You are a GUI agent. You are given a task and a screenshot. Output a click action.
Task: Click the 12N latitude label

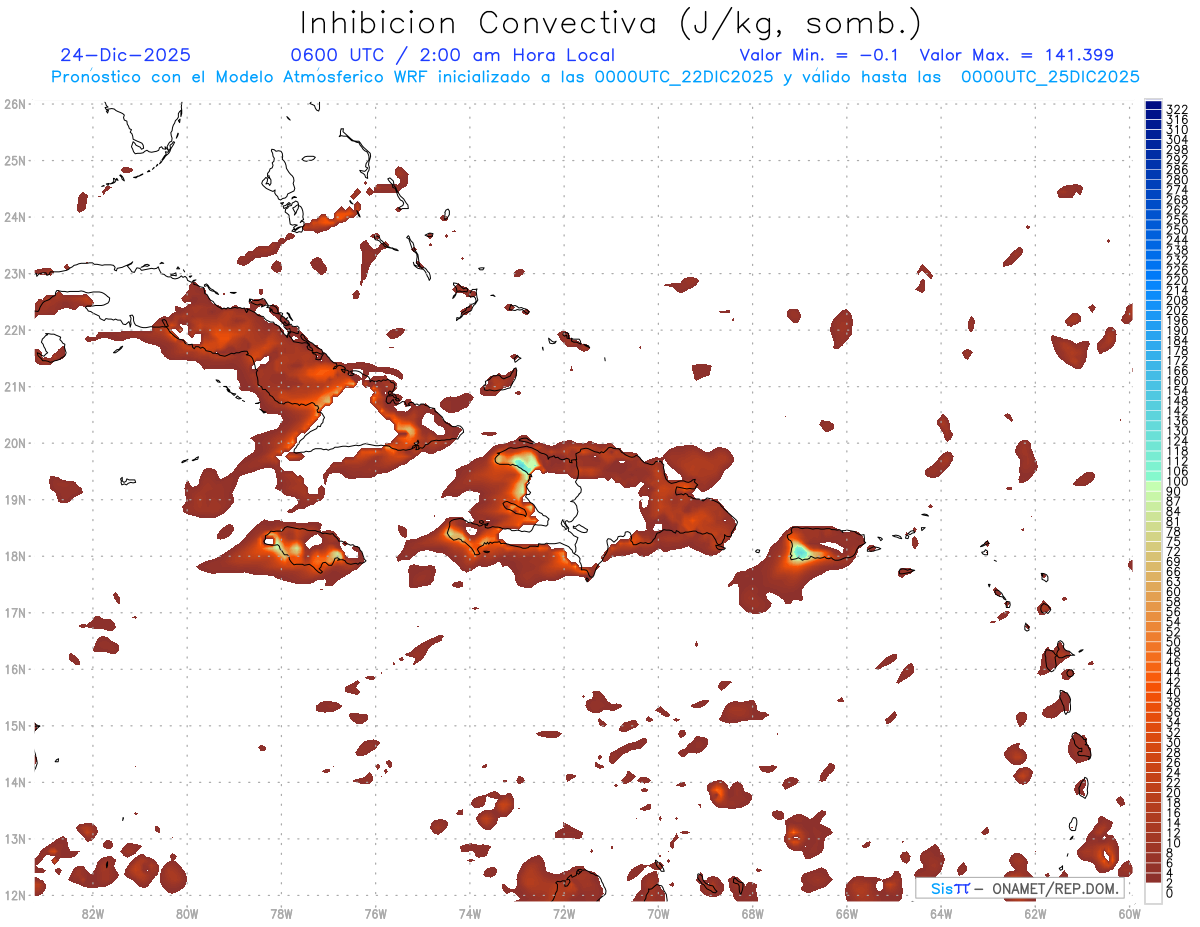tap(14, 895)
